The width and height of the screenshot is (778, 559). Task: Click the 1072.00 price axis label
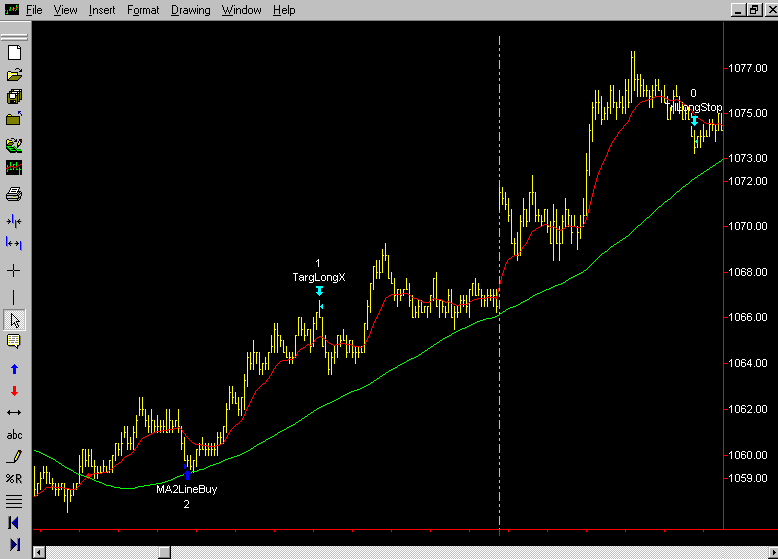click(x=748, y=181)
